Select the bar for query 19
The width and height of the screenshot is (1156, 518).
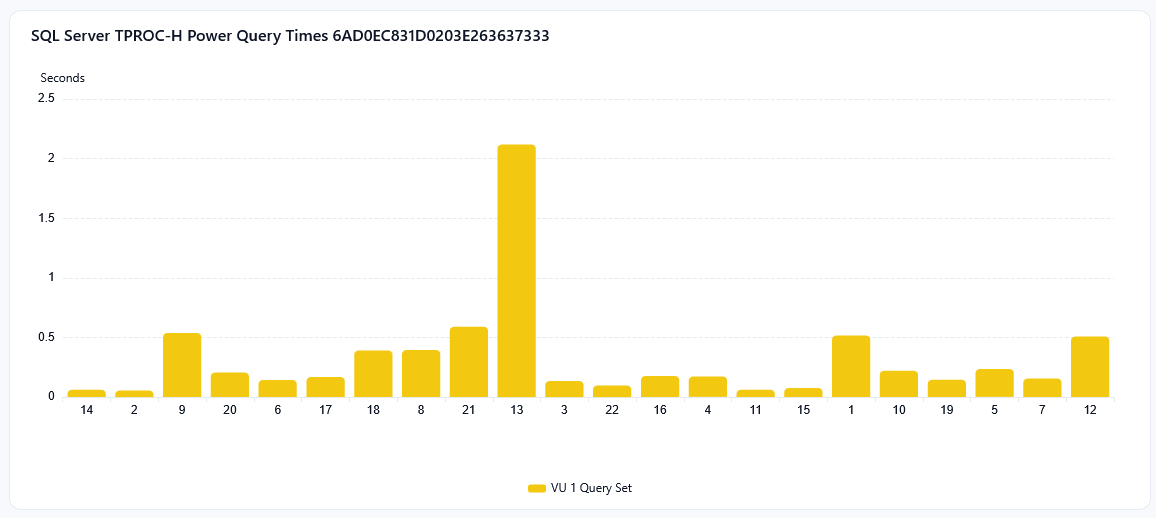pyautogui.click(x=947, y=388)
